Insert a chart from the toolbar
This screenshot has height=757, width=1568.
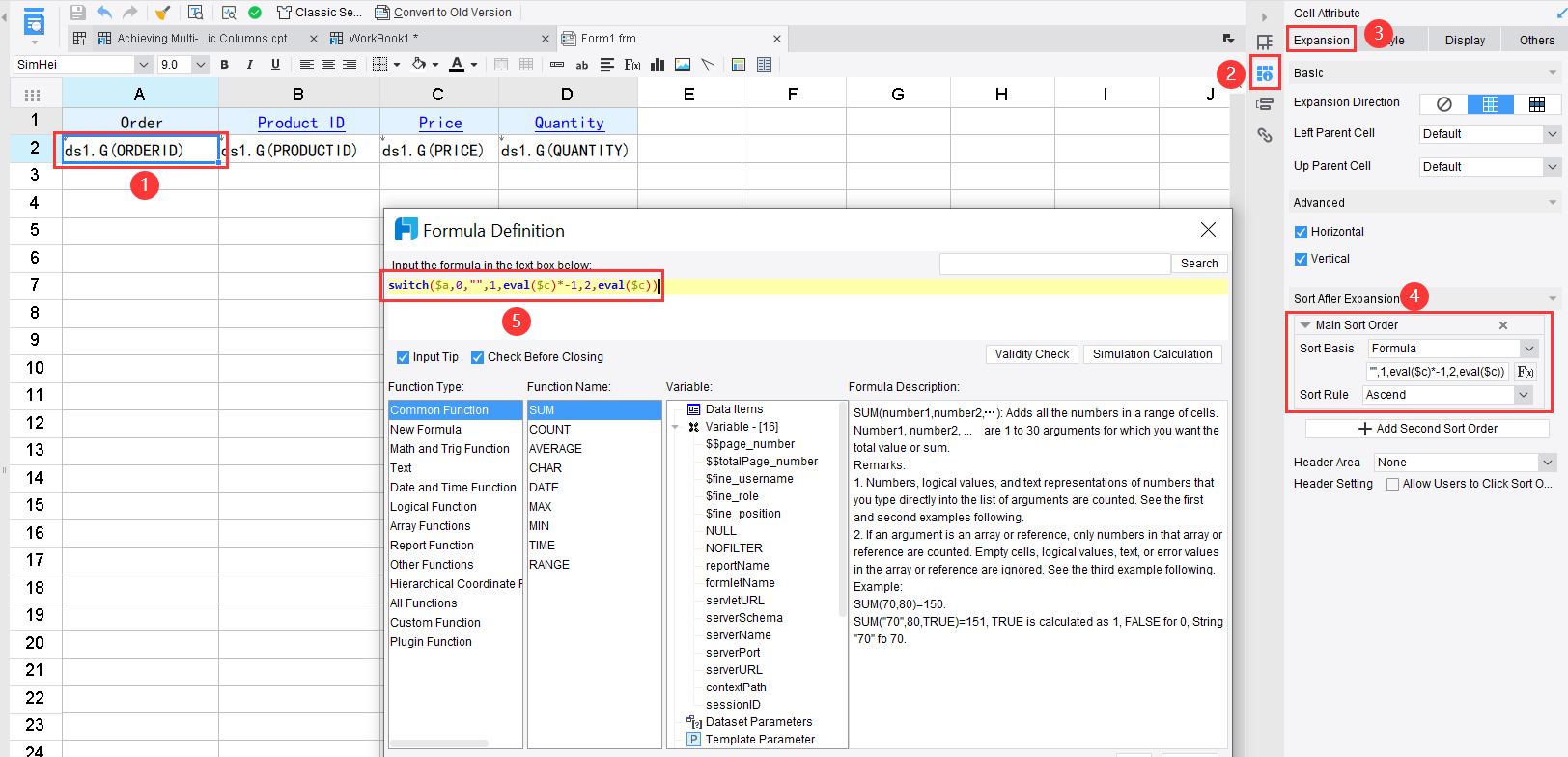click(x=658, y=65)
